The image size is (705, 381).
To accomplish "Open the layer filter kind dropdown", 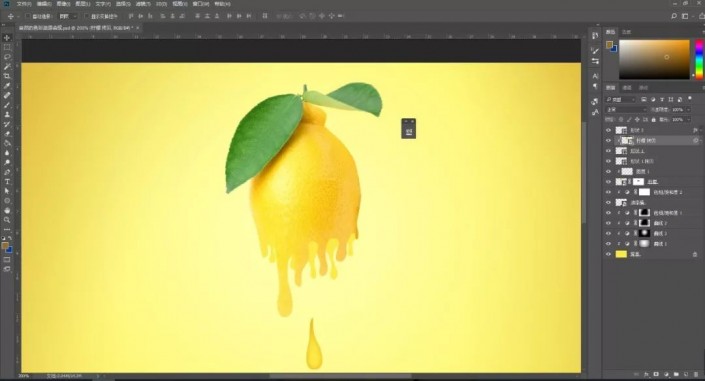I will 620,99.
